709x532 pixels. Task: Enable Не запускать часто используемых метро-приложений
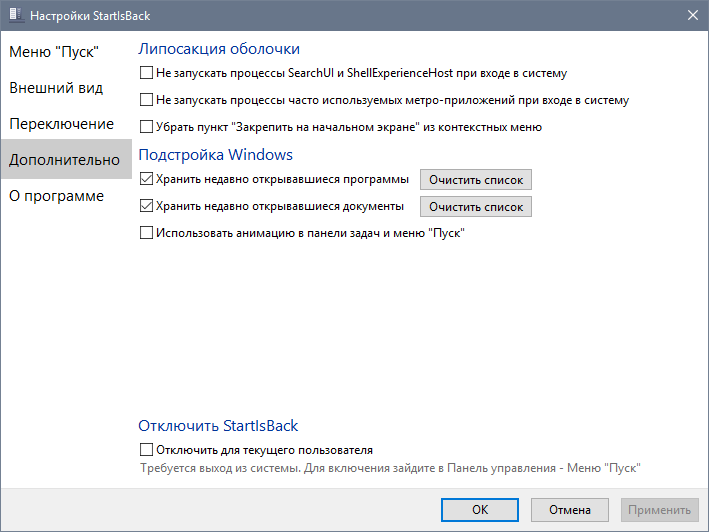tap(146, 99)
